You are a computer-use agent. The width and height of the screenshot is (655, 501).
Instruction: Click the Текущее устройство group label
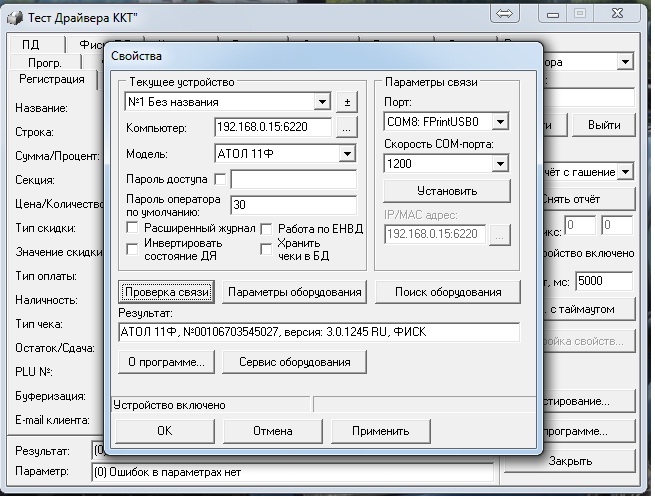pos(182,82)
